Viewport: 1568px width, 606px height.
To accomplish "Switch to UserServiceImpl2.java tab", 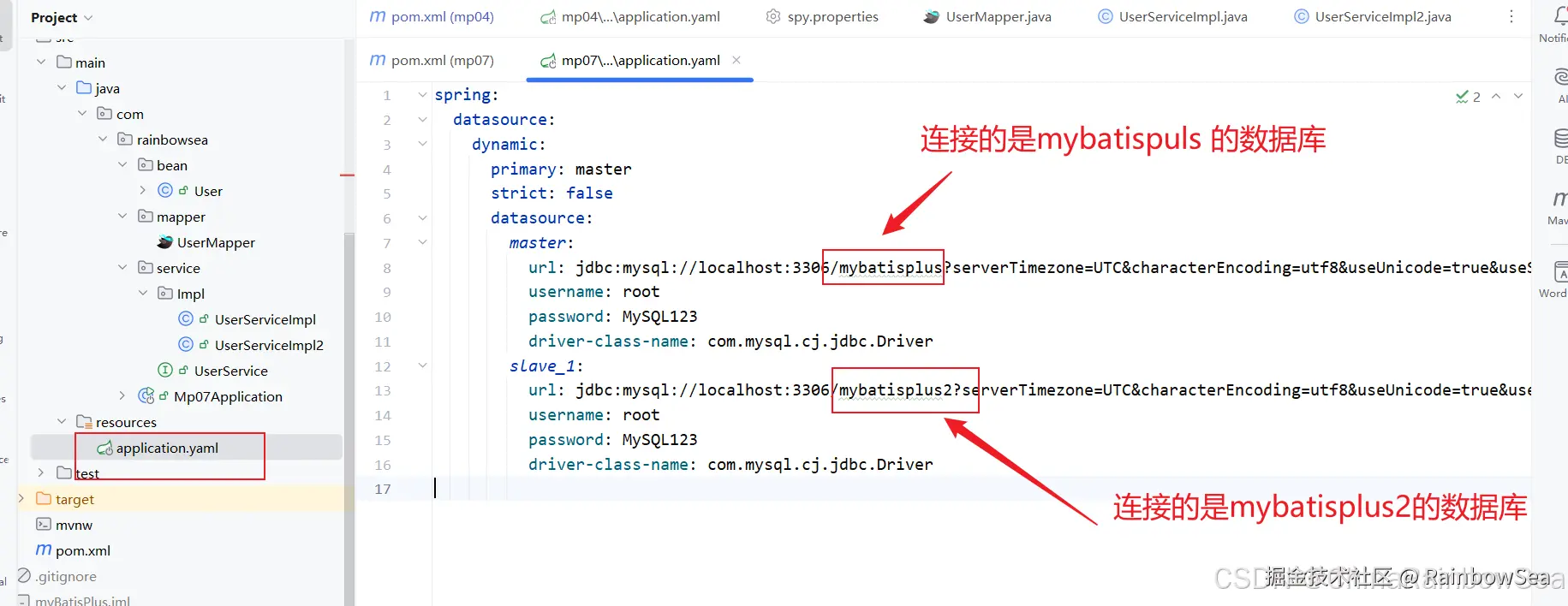I will click(1373, 16).
